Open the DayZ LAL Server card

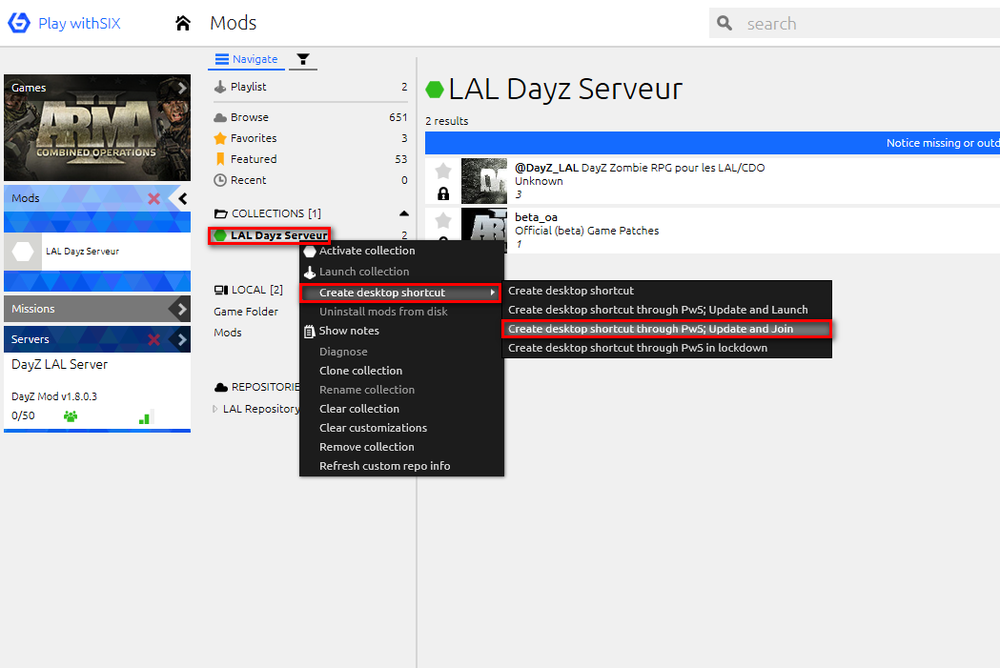click(97, 391)
